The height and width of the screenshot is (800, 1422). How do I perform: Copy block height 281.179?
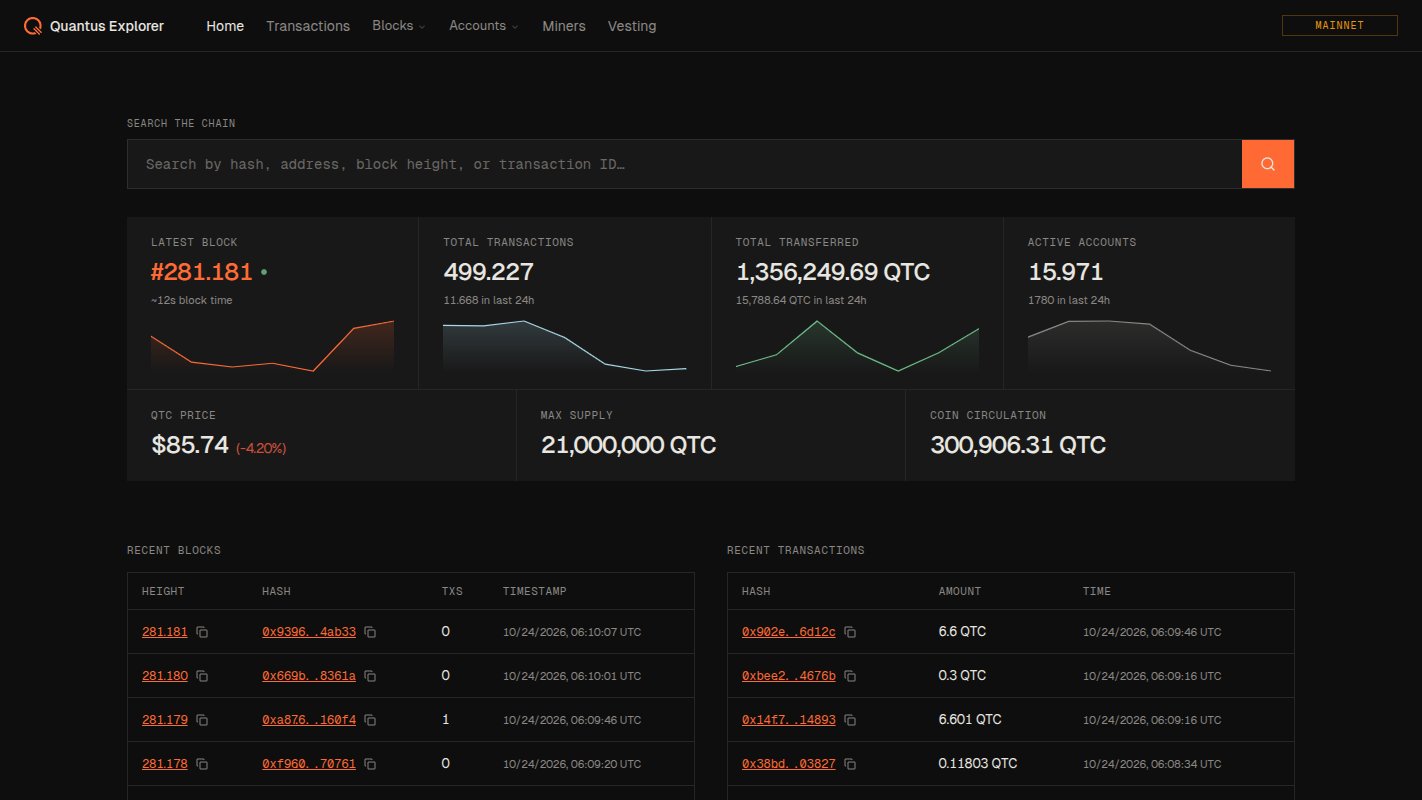pos(202,720)
